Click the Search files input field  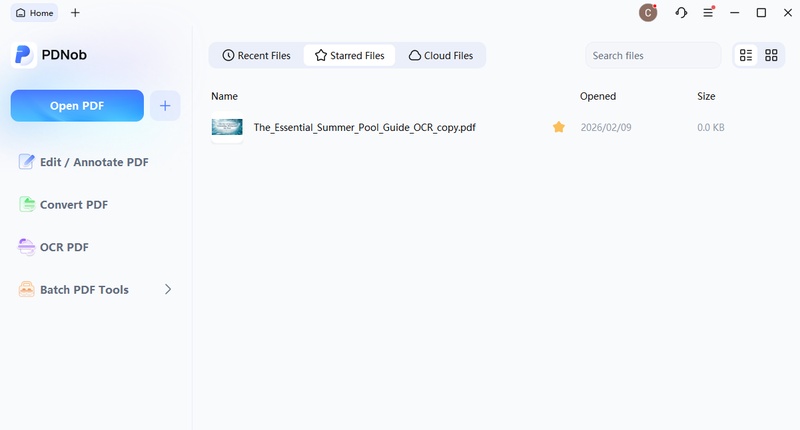pos(651,56)
